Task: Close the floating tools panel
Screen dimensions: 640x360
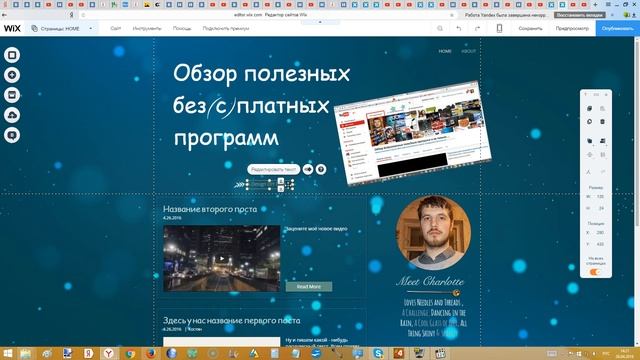Action: [x=606, y=94]
